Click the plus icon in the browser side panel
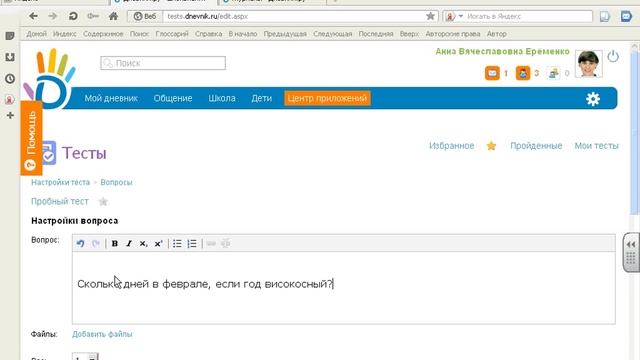 (x=10, y=116)
